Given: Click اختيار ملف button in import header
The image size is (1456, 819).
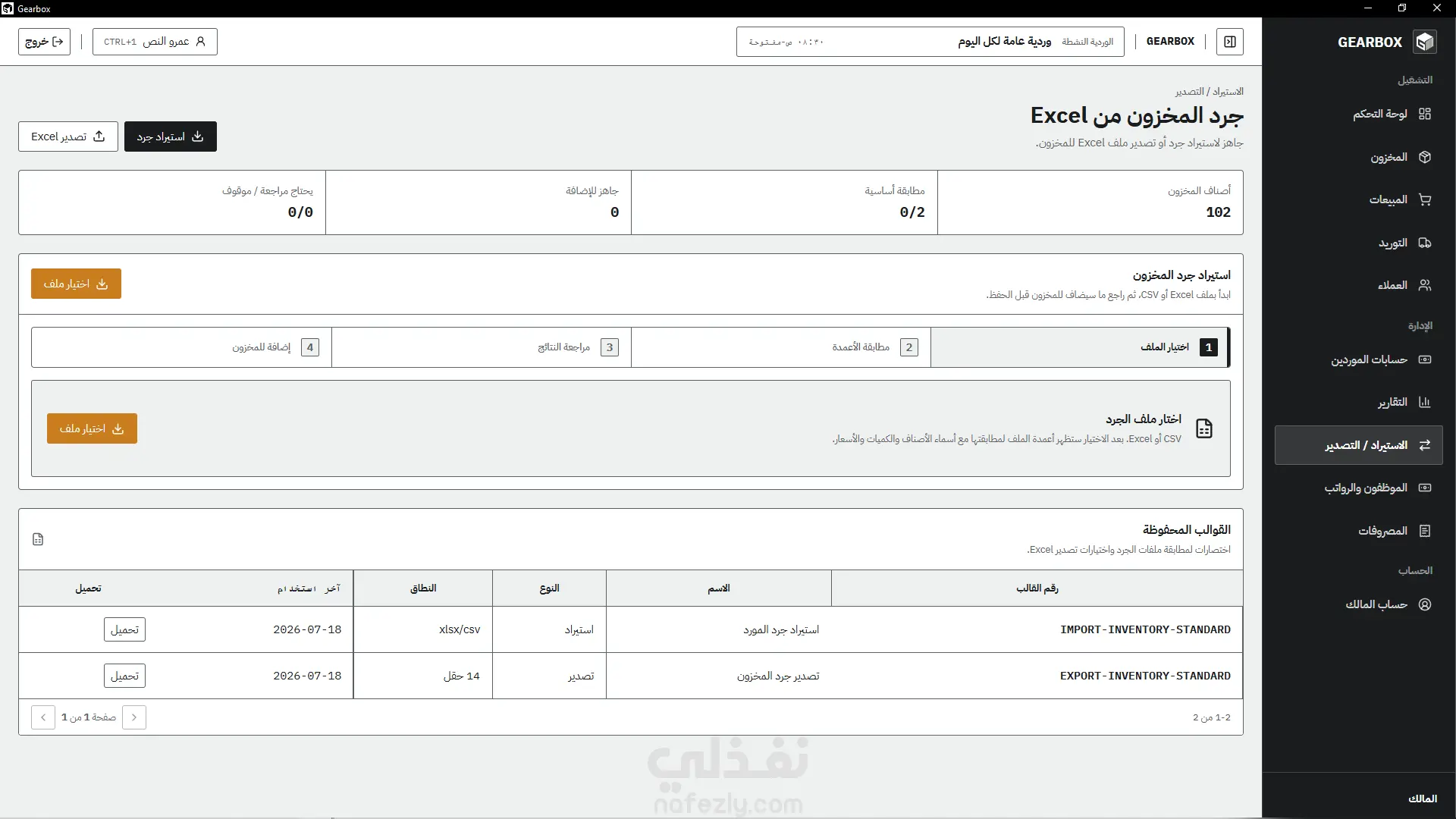Looking at the screenshot, I should [x=76, y=284].
